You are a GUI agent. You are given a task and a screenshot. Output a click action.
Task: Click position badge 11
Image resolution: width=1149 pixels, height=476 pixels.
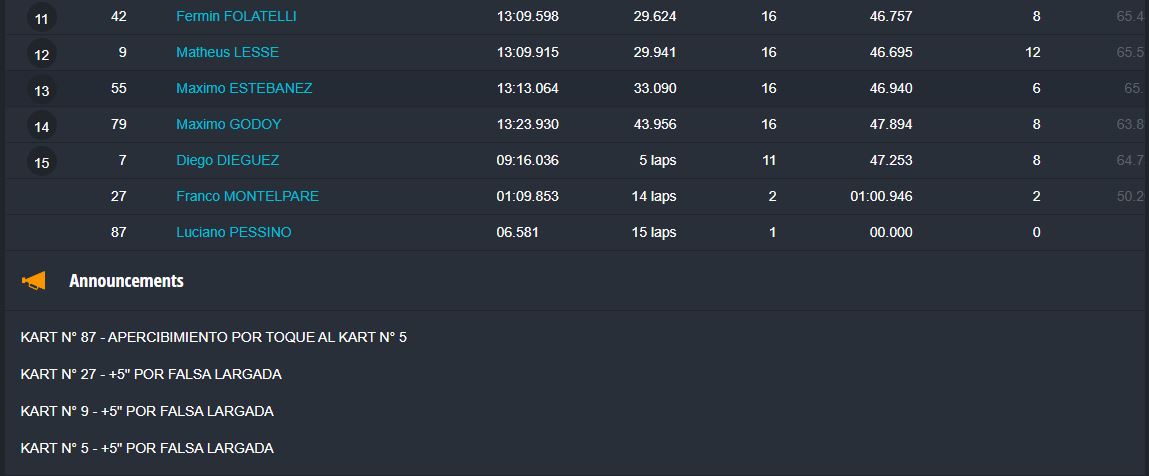tap(42, 19)
